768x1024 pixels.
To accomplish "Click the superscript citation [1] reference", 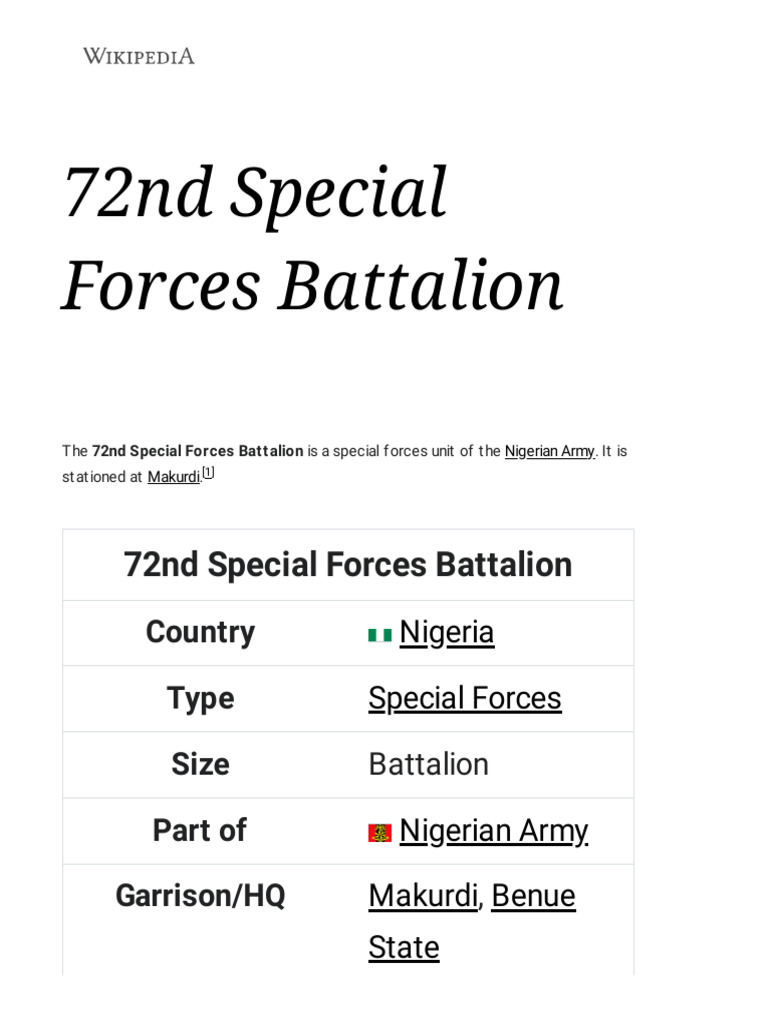I will tap(208, 473).
